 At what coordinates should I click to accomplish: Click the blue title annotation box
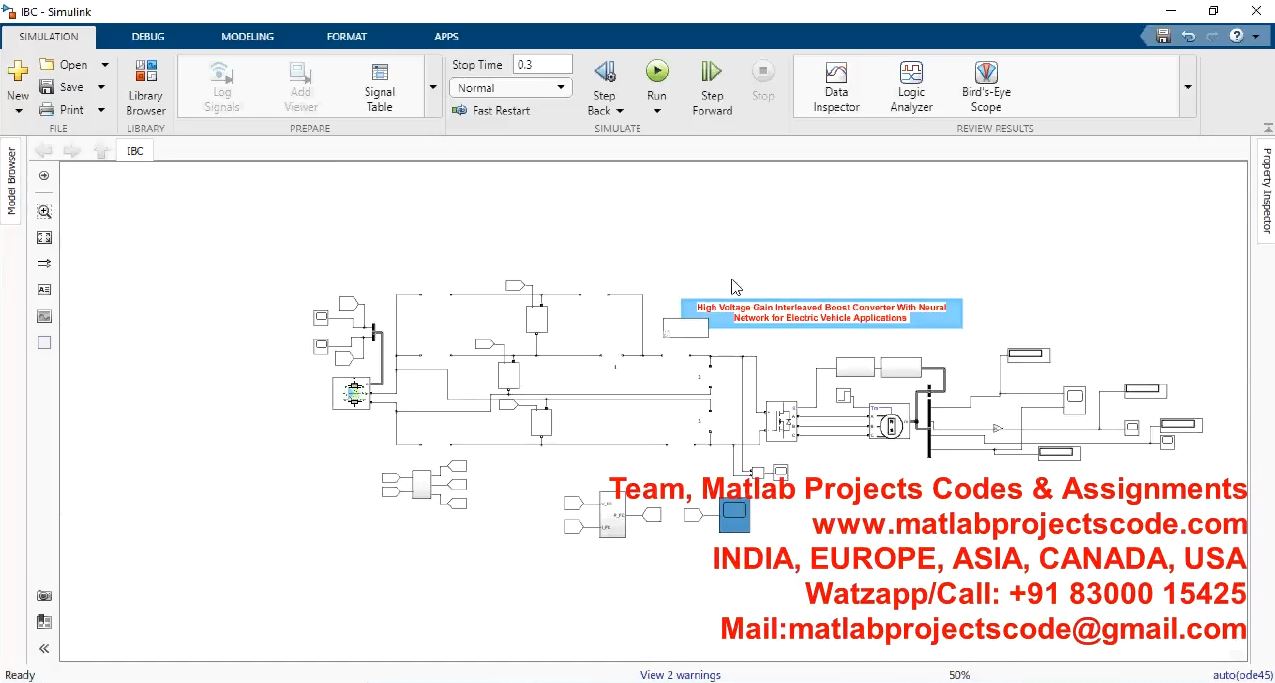pyautogui.click(x=822, y=313)
